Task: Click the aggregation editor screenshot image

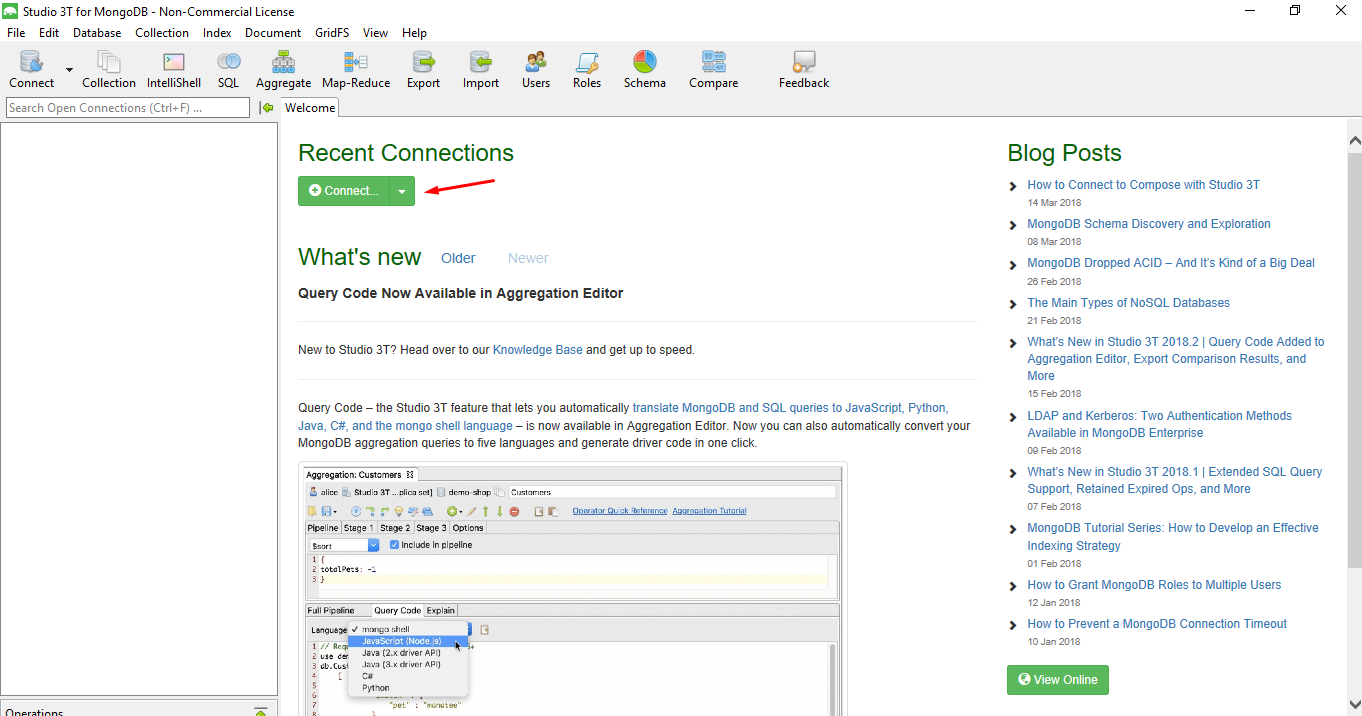Action: tap(572, 588)
